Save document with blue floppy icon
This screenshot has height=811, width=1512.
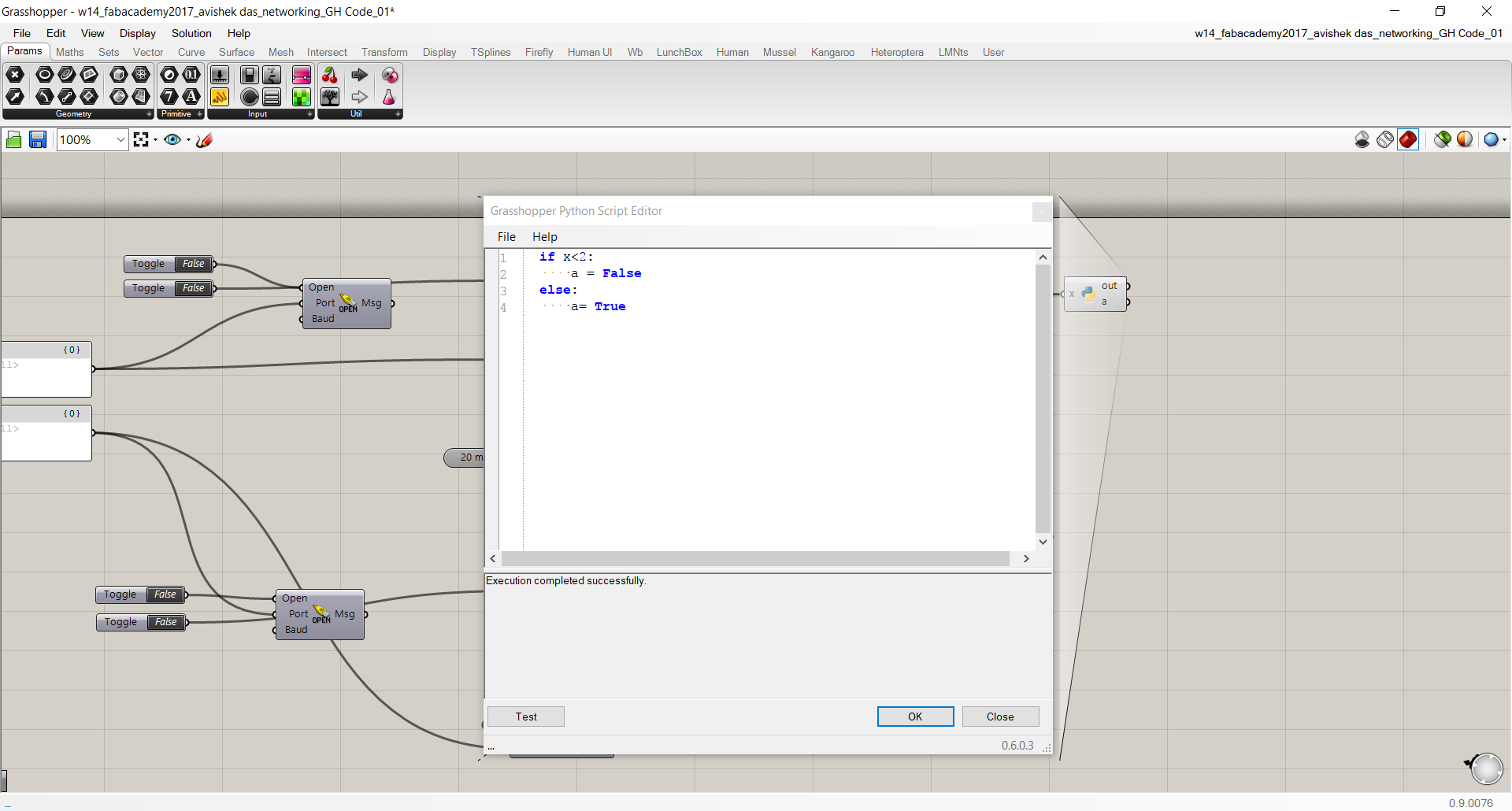tap(38, 140)
